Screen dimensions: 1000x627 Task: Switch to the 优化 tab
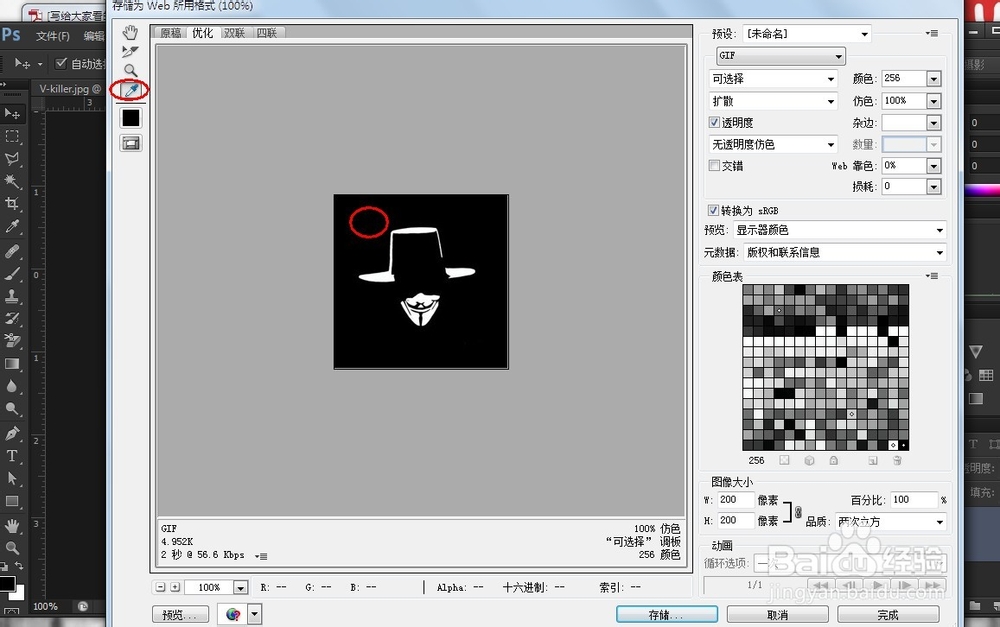202,33
